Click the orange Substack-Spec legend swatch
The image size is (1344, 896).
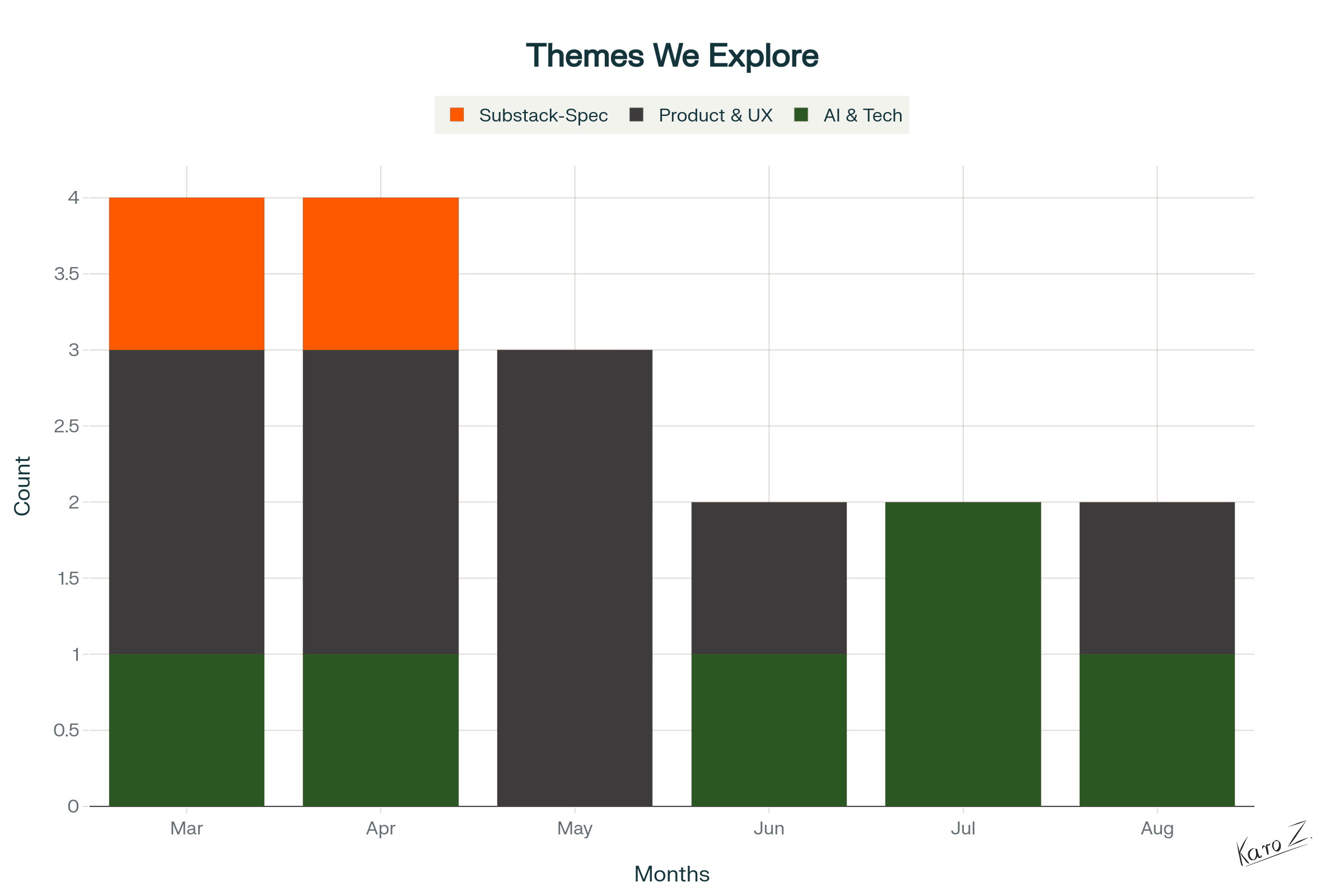(456, 115)
